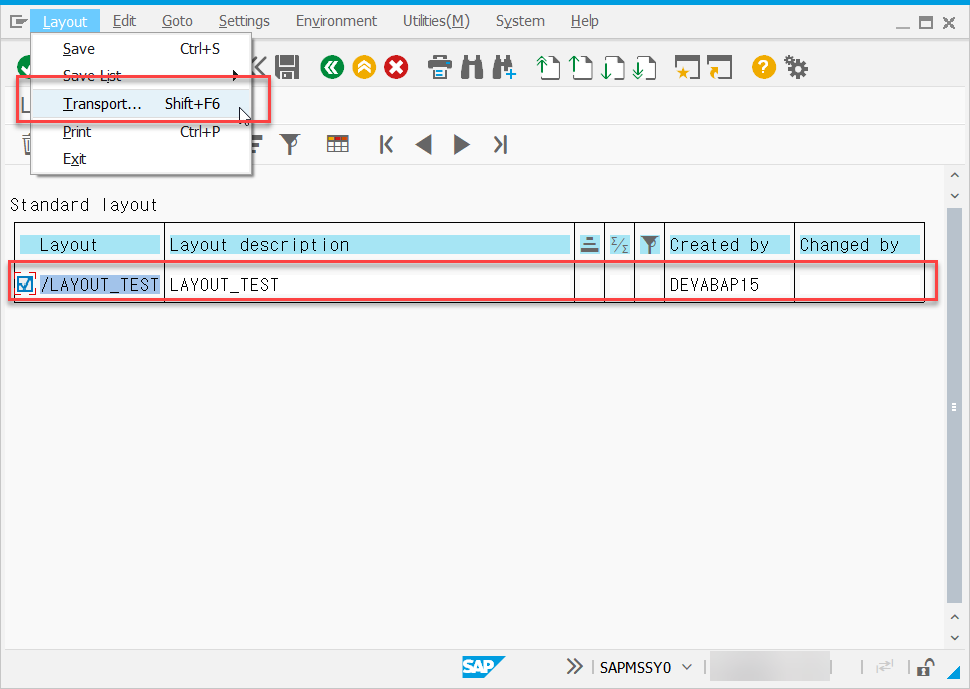970x689 pixels.
Task: Click the Created by column header
Action: click(x=729, y=245)
